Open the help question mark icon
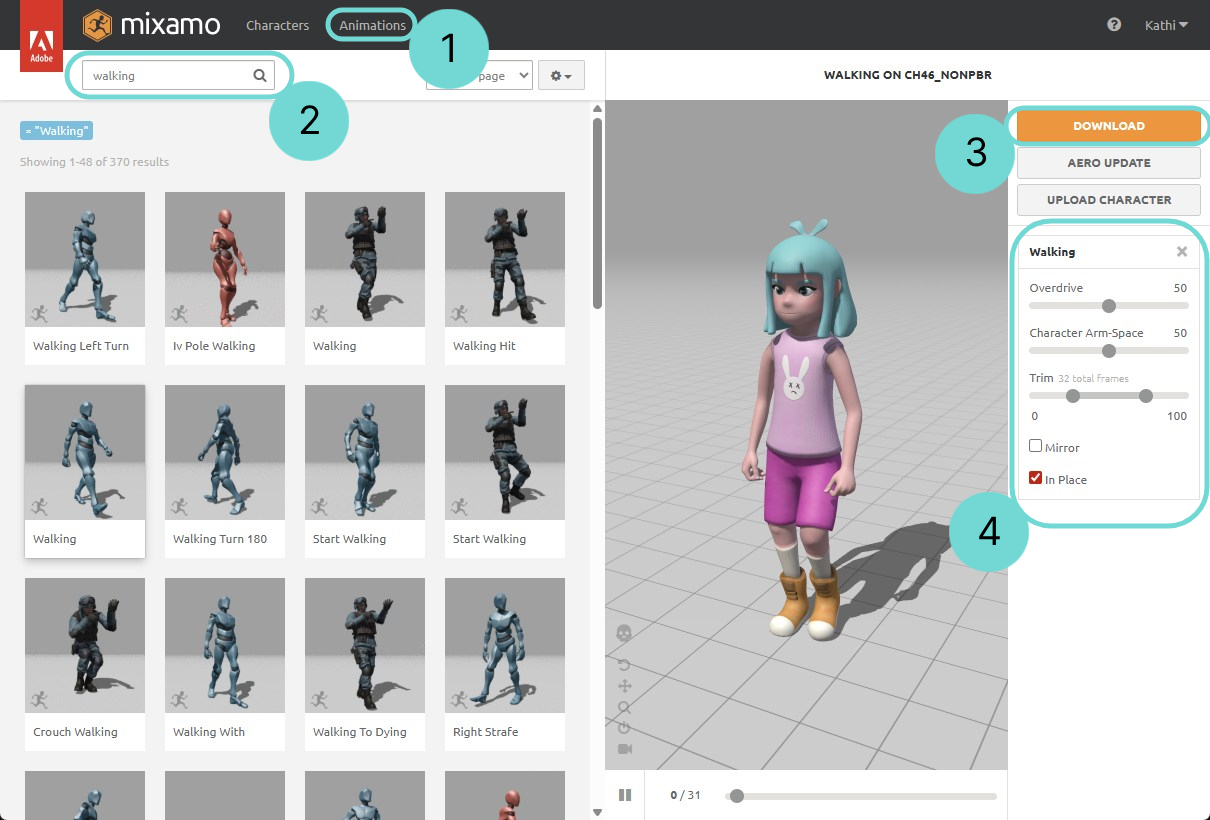This screenshot has height=820, width=1210. [x=1114, y=25]
